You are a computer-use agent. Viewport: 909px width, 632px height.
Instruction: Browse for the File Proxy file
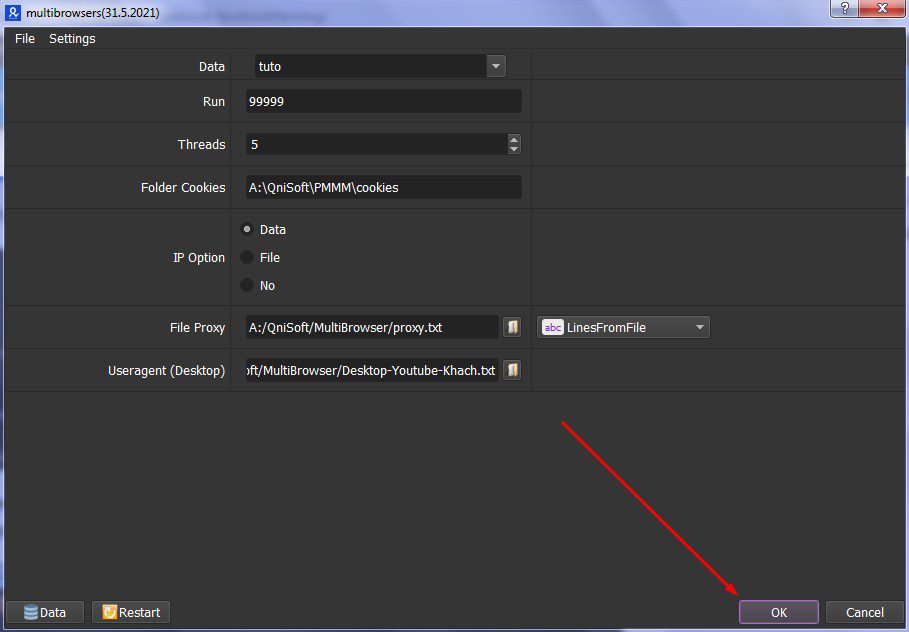pyautogui.click(x=512, y=327)
